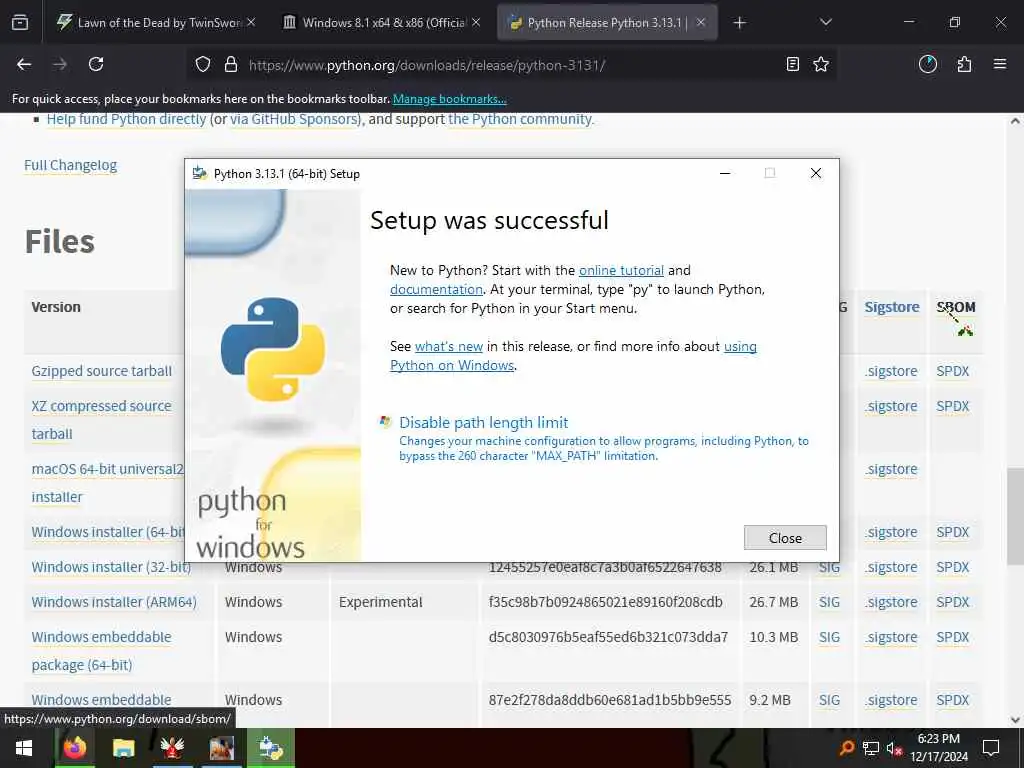Open Windows Start menu
This screenshot has height=768, width=1024.
(24, 748)
